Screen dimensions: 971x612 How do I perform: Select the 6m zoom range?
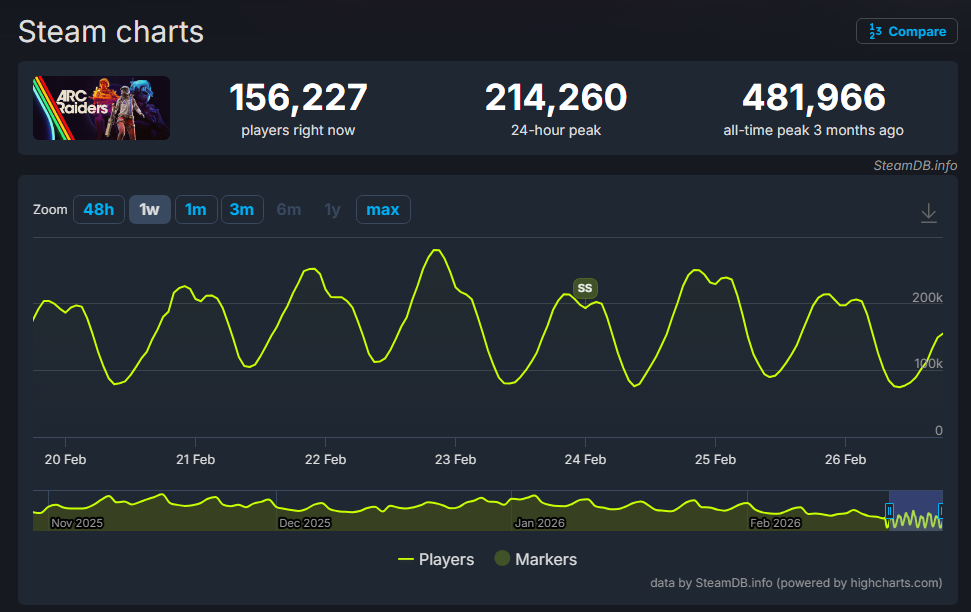click(x=289, y=209)
